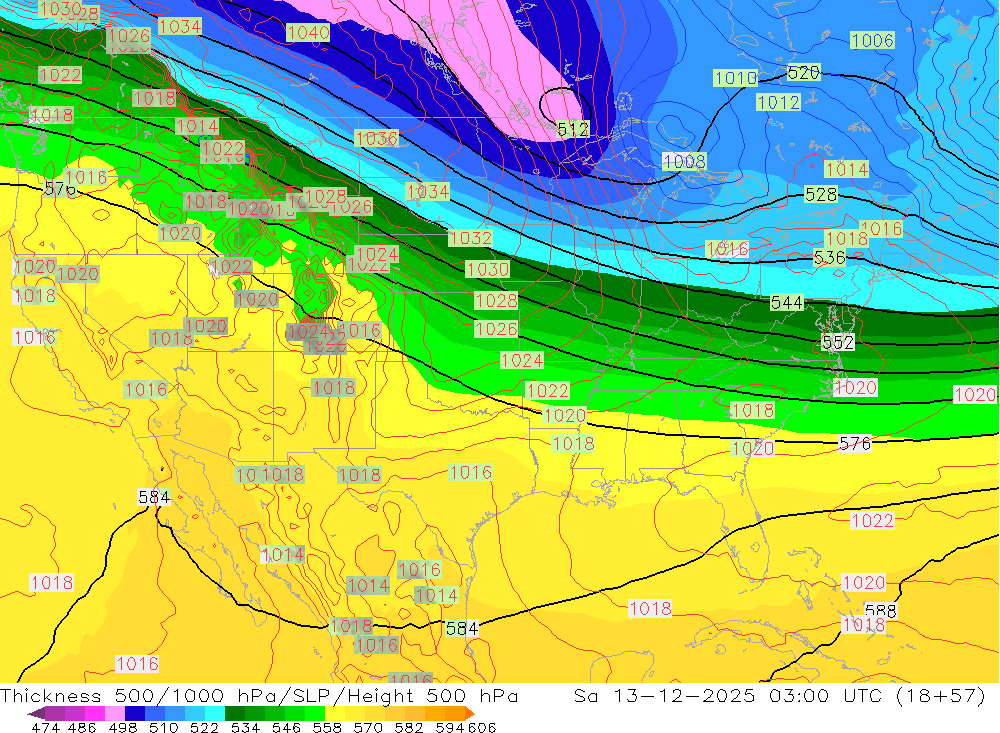Click the legend value '510'
1000x733 pixels.
[163, 727]
